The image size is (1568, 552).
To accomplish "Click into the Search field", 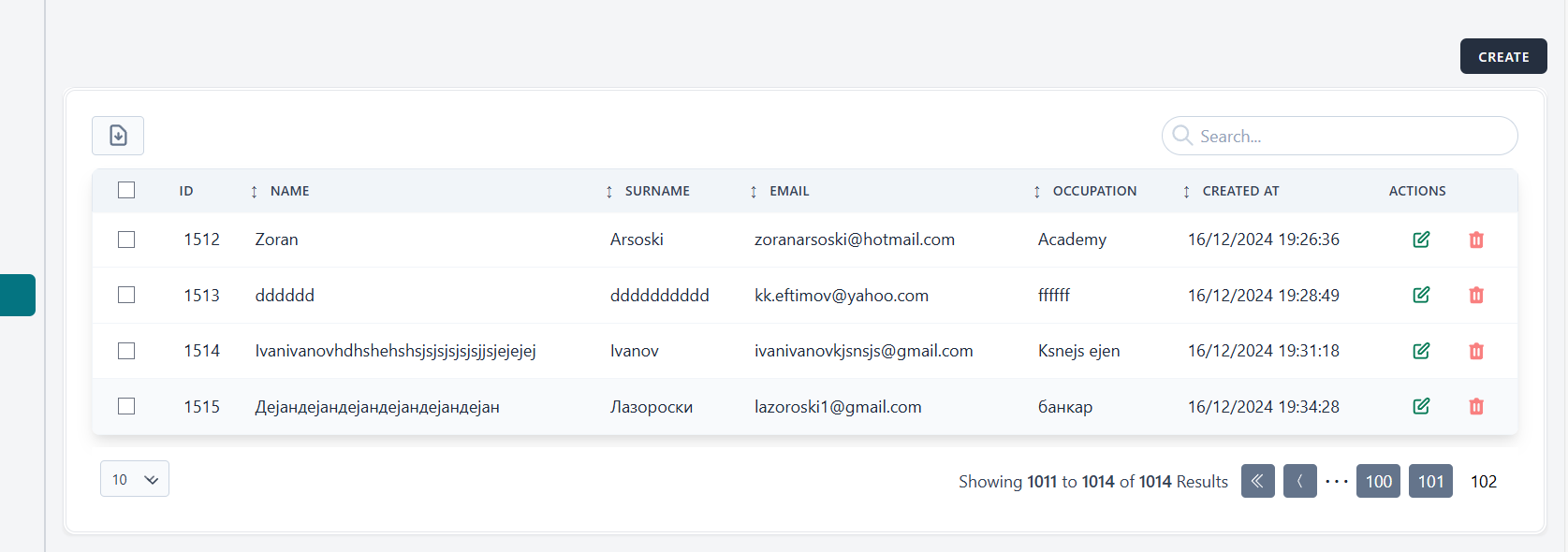I will (1348, 137).
